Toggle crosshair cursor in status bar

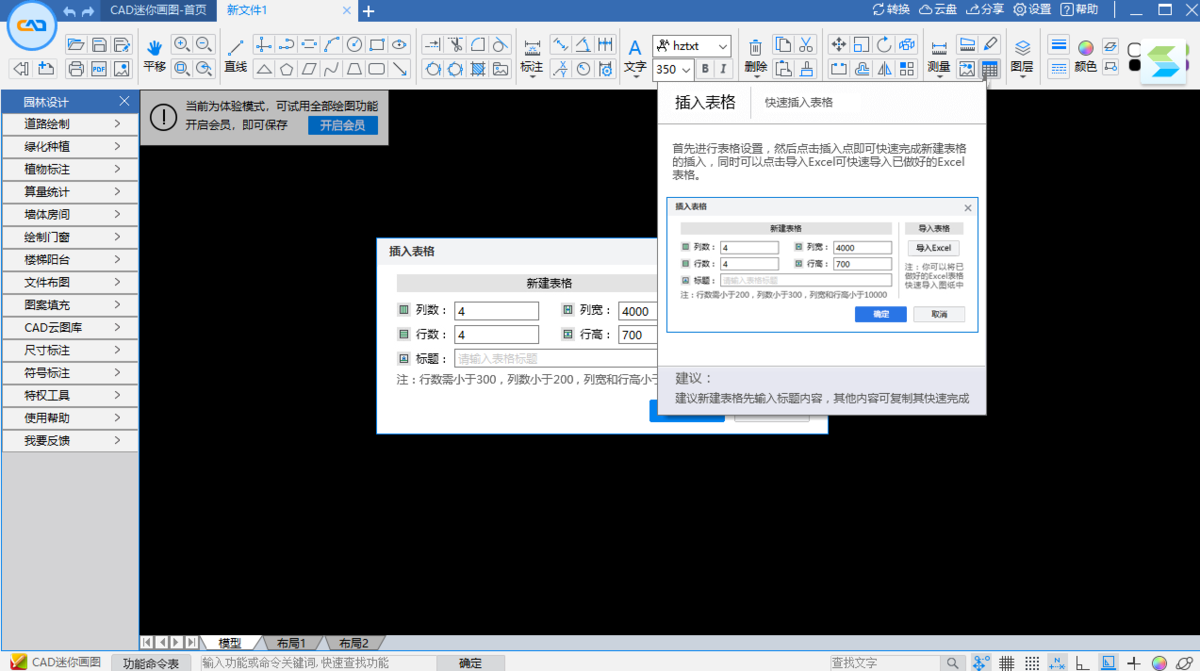[x=1134, y=662]
